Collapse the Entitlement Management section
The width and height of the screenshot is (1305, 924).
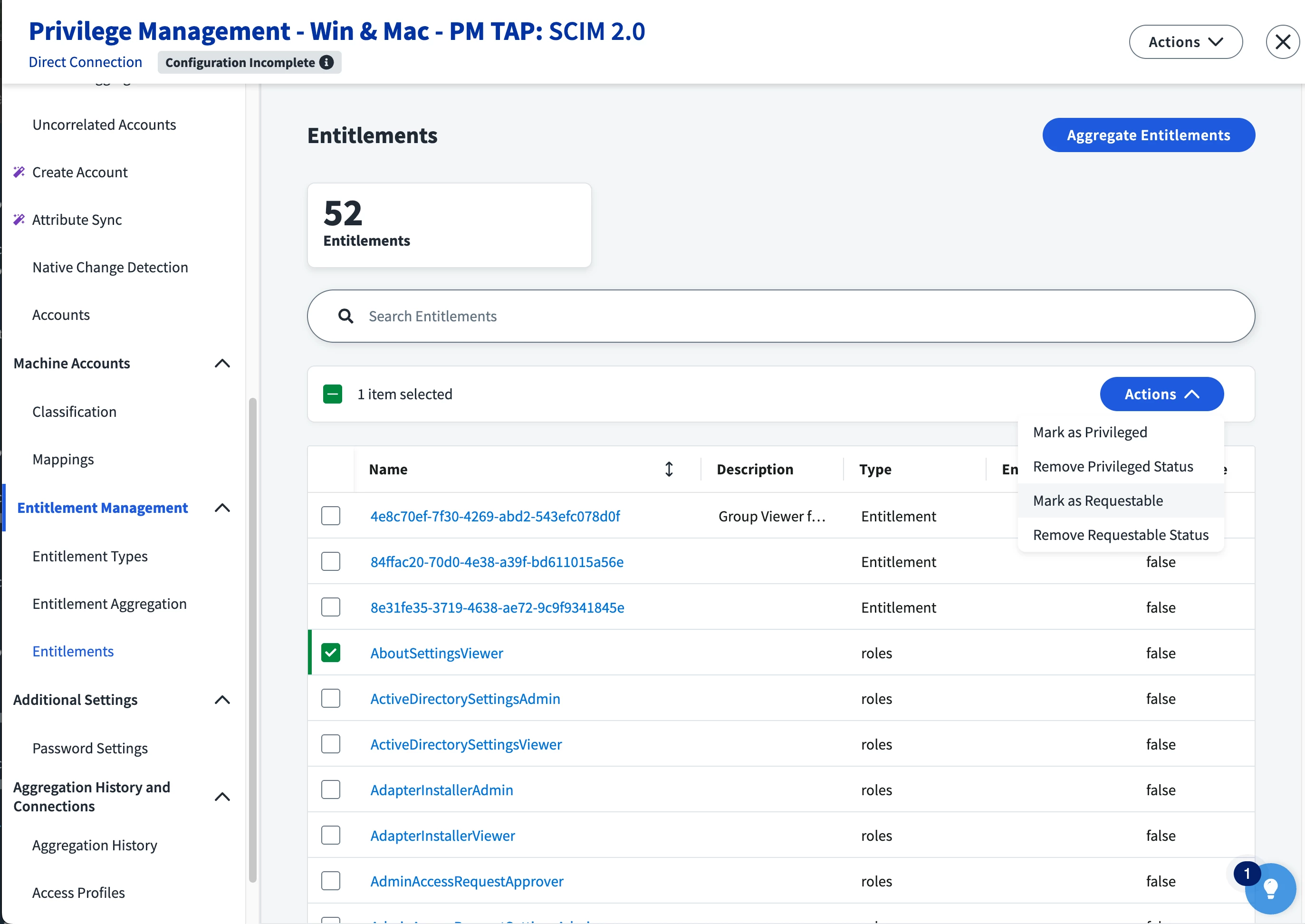click(222, 508)
